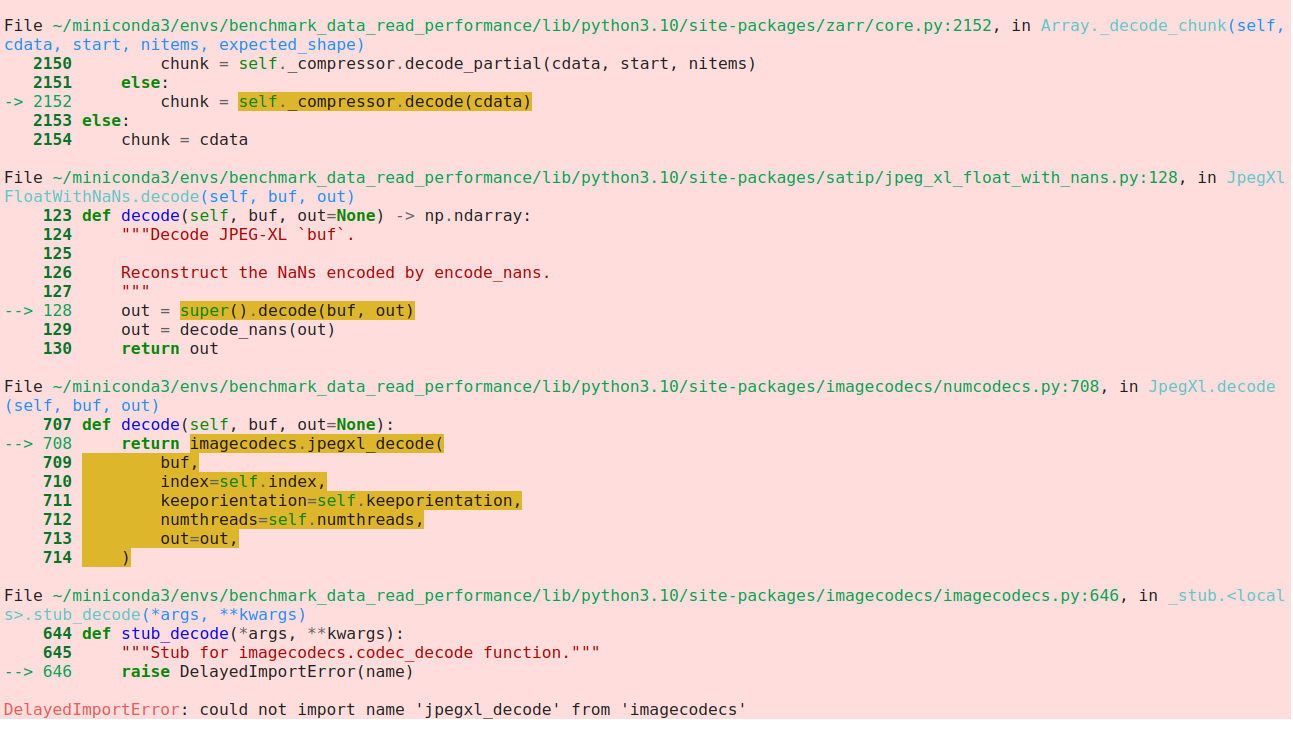Click the highlighted self._compressor.decode(cdata) code

(x=384, y=101)
